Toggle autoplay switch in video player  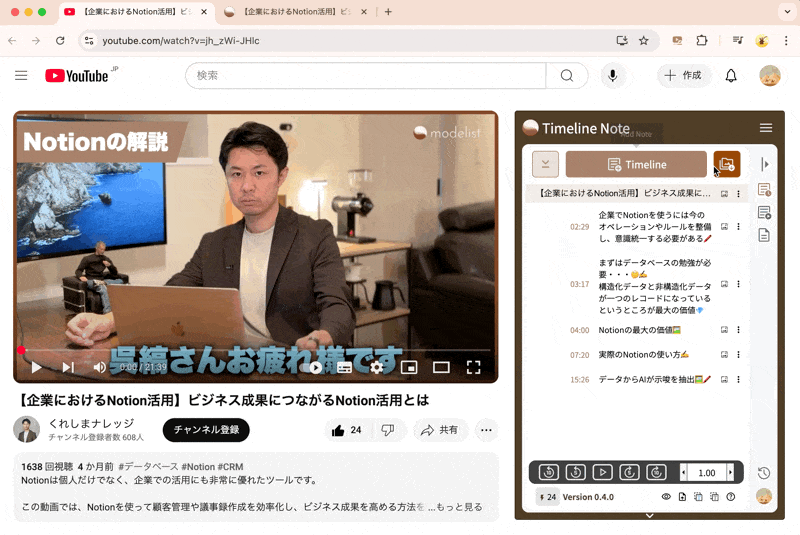pyautogui.click(x=313, y=367)
